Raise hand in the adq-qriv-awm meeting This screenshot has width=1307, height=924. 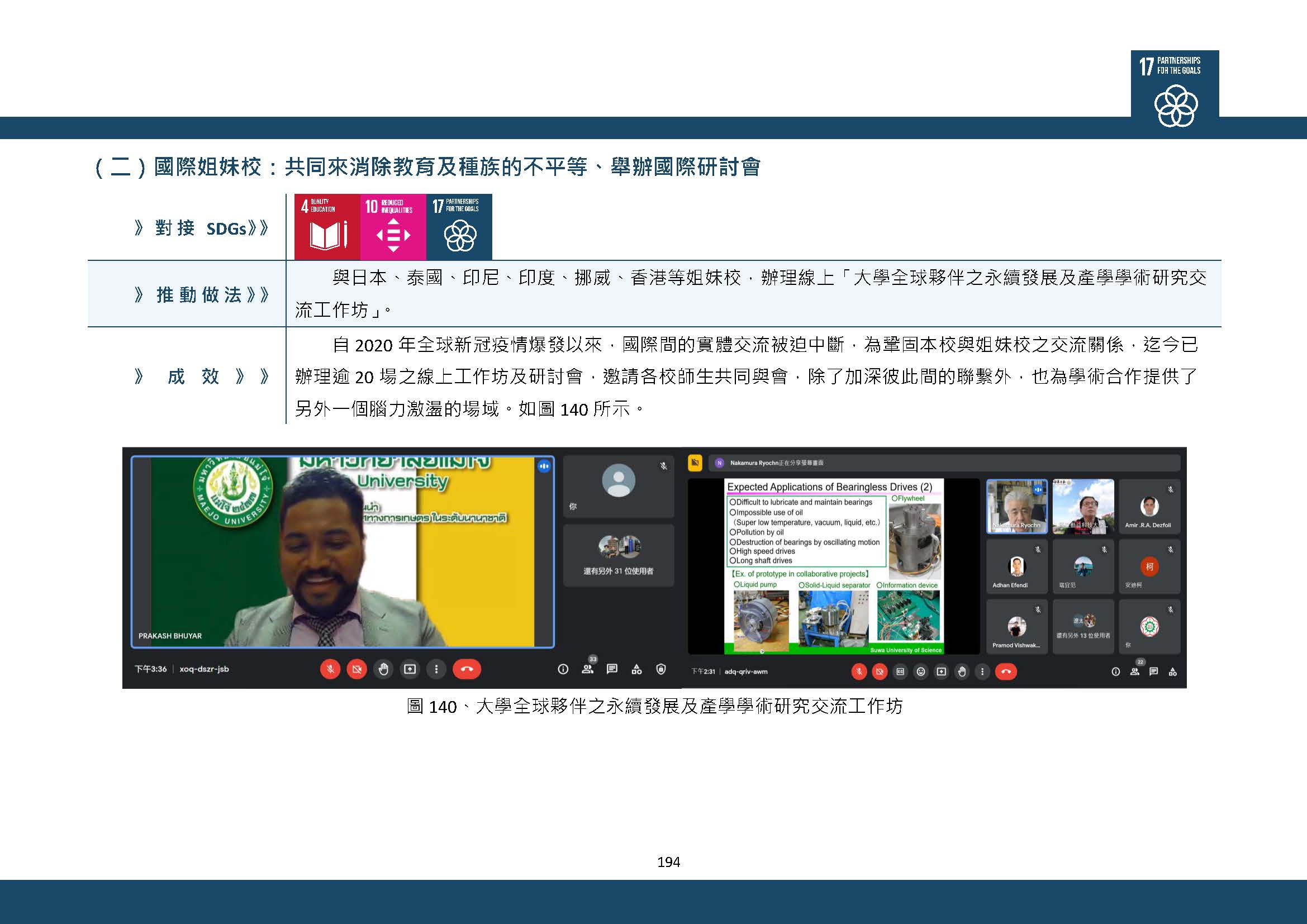click(x=962, y=672)
